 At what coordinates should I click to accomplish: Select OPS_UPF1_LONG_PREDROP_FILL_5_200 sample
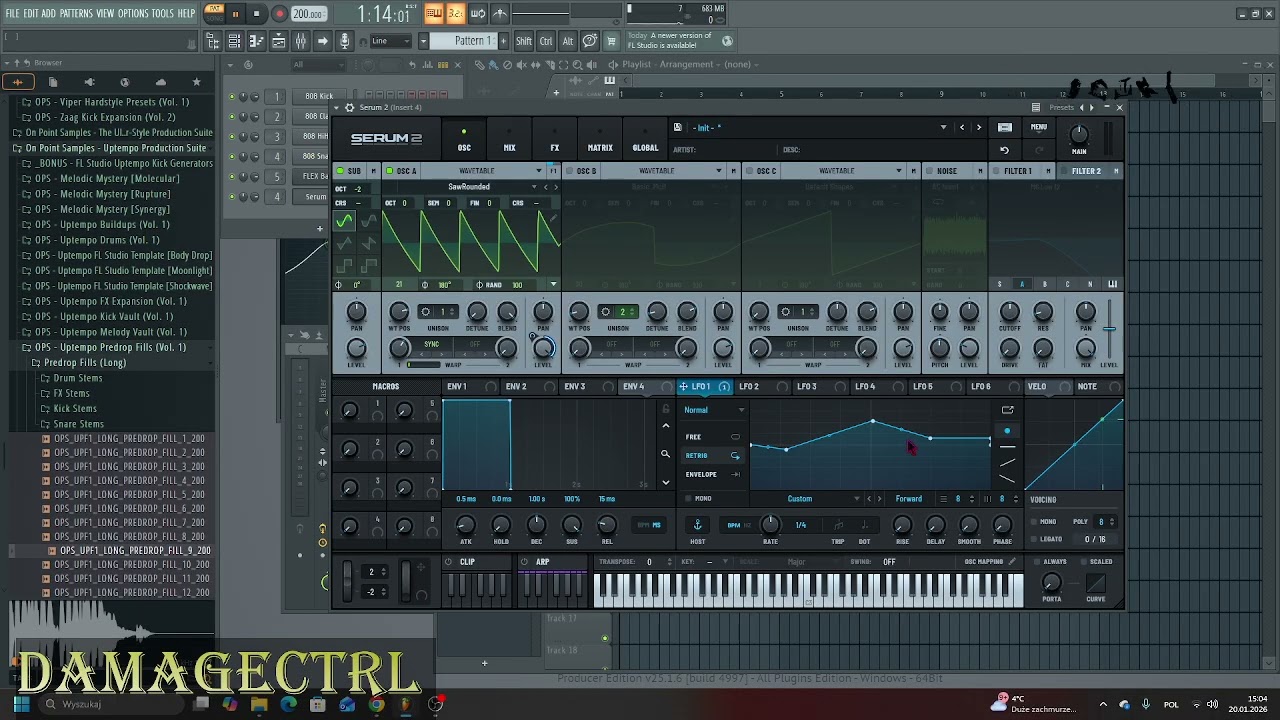pyautogui.click(x=129, y=494)
